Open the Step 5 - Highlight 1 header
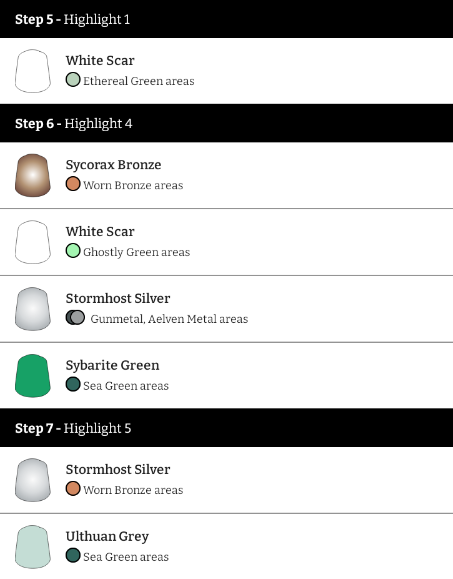The image size is (453, 579). point(226,19)
